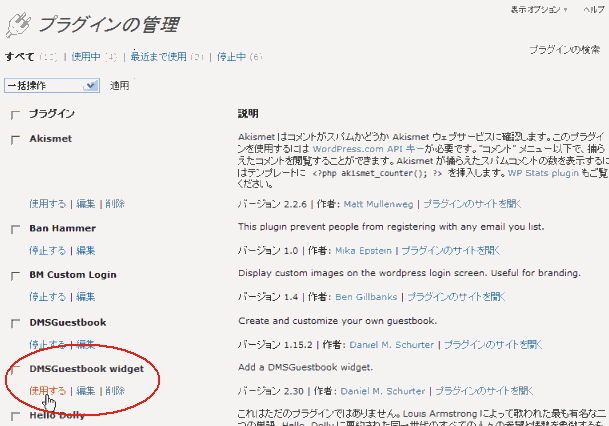Click 'Create and customize your own guestbook.' description
The image size is (609, 426).
click(x=338, y=321)
